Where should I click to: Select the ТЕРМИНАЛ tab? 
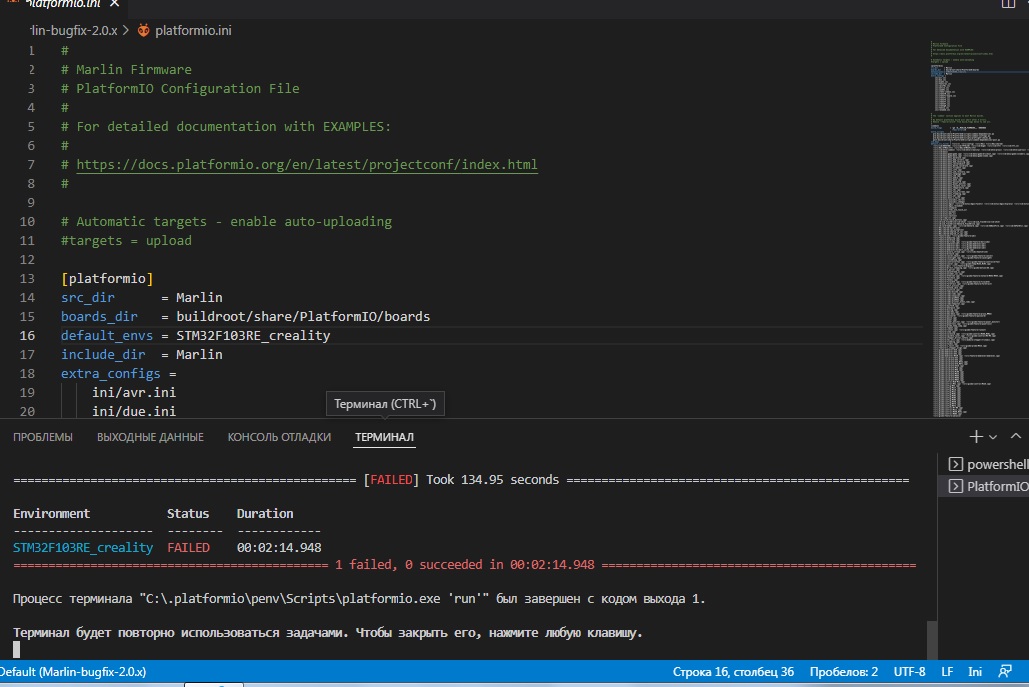pyautogui.click(x=384, y=437)
